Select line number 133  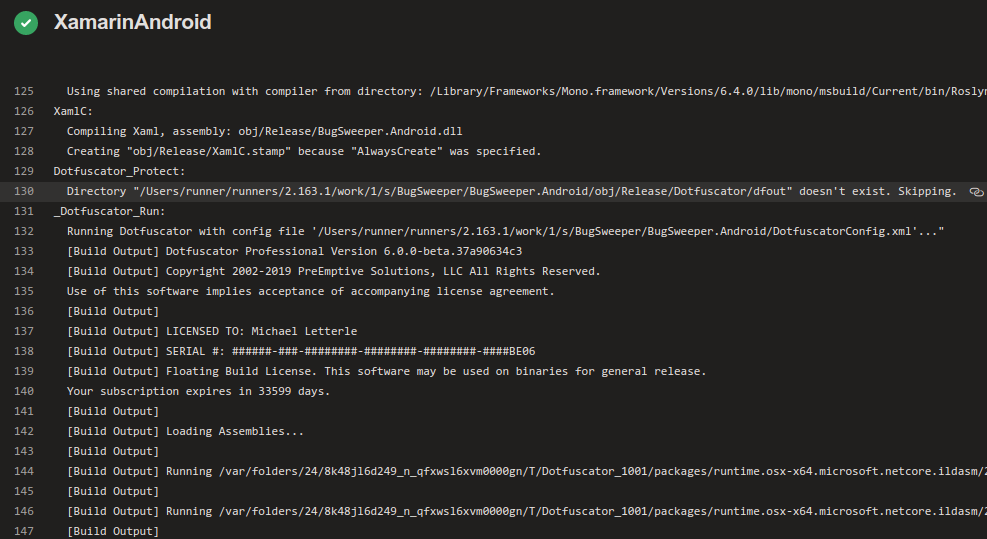[24, 251]
